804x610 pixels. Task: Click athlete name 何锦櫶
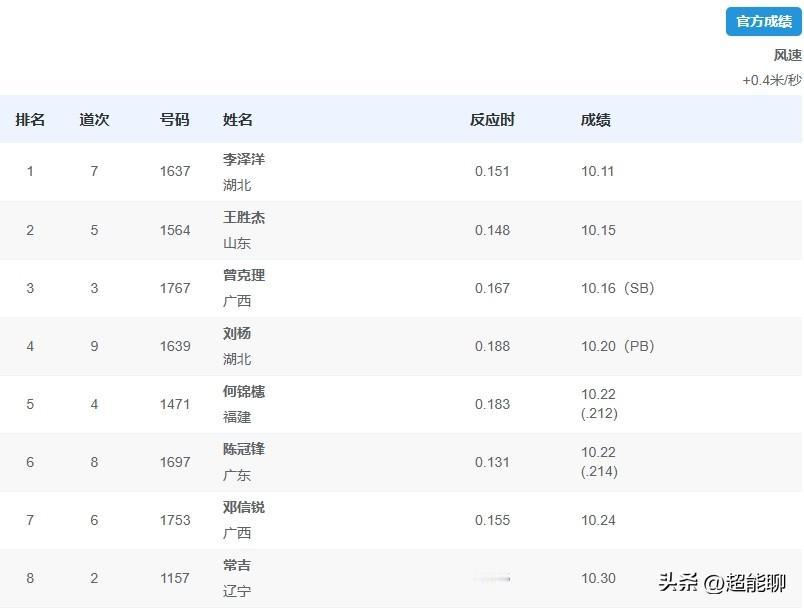244,392
